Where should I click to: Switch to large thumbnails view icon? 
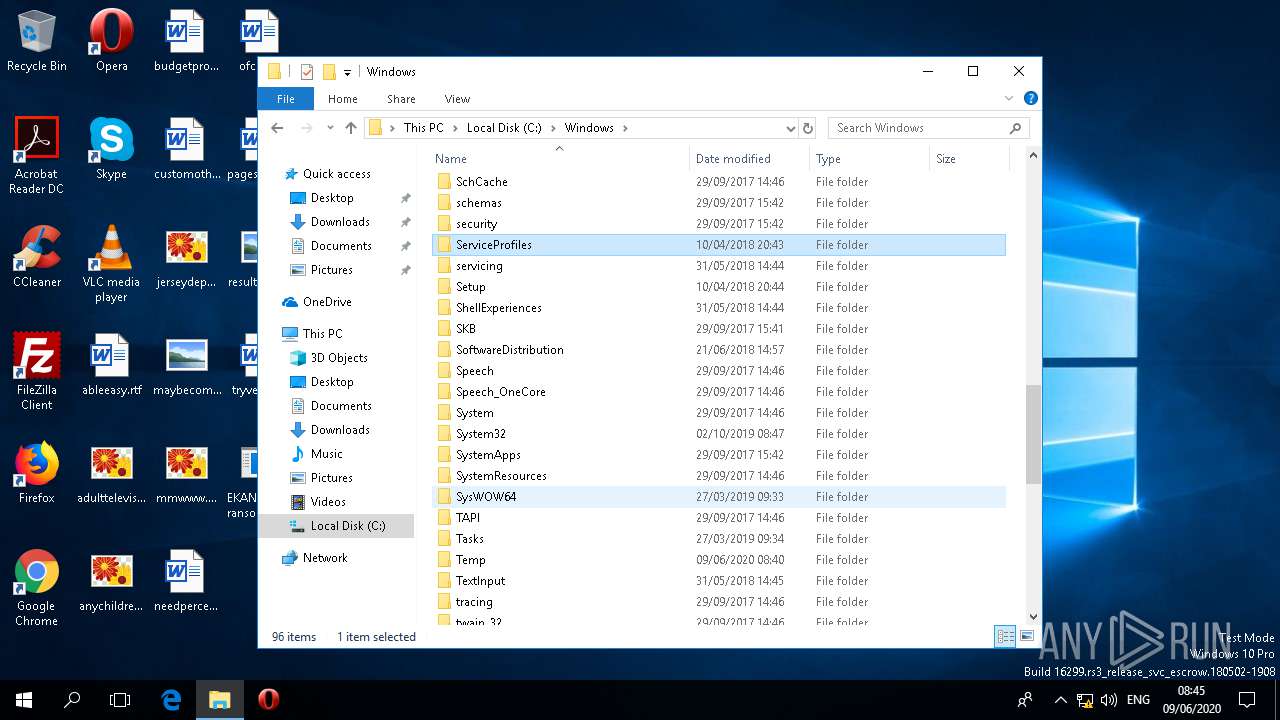tap(1026, 636)
